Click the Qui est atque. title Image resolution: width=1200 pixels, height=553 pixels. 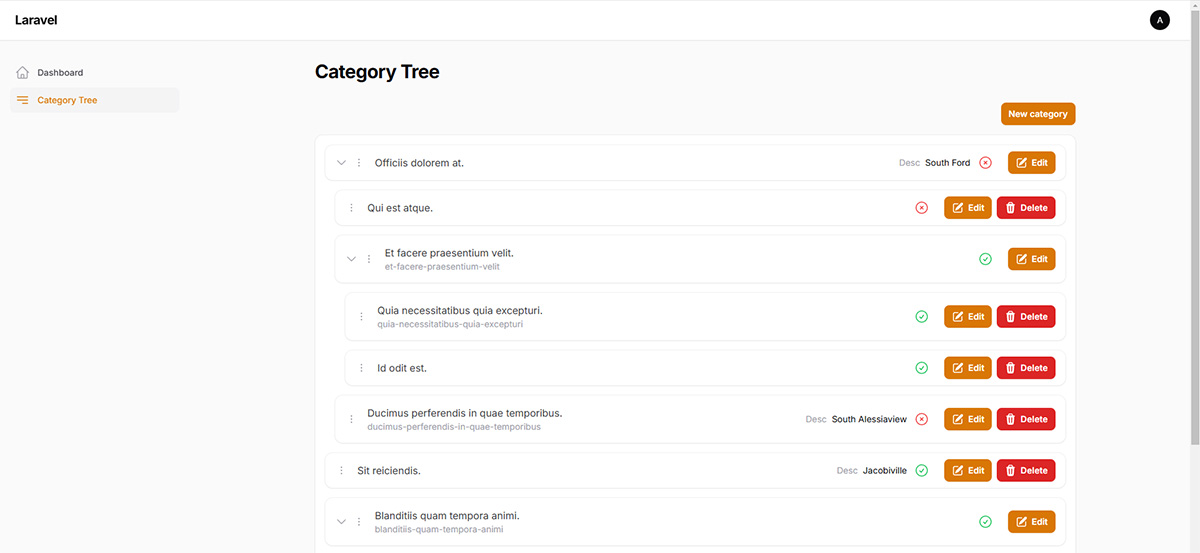(400, 208)
